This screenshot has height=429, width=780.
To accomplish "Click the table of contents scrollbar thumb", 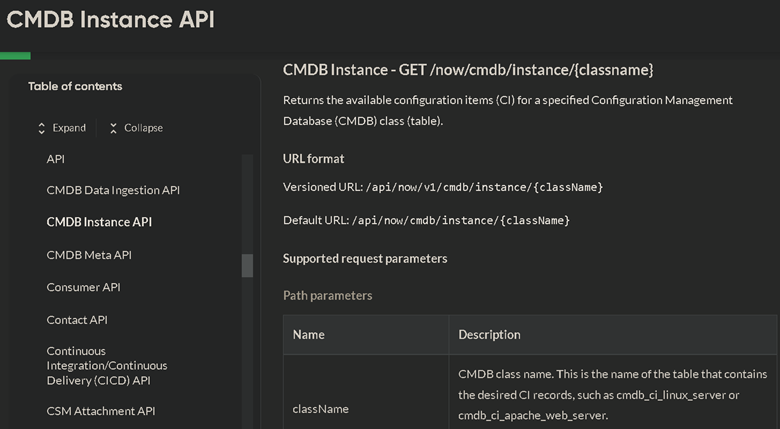I will point(247,266).
